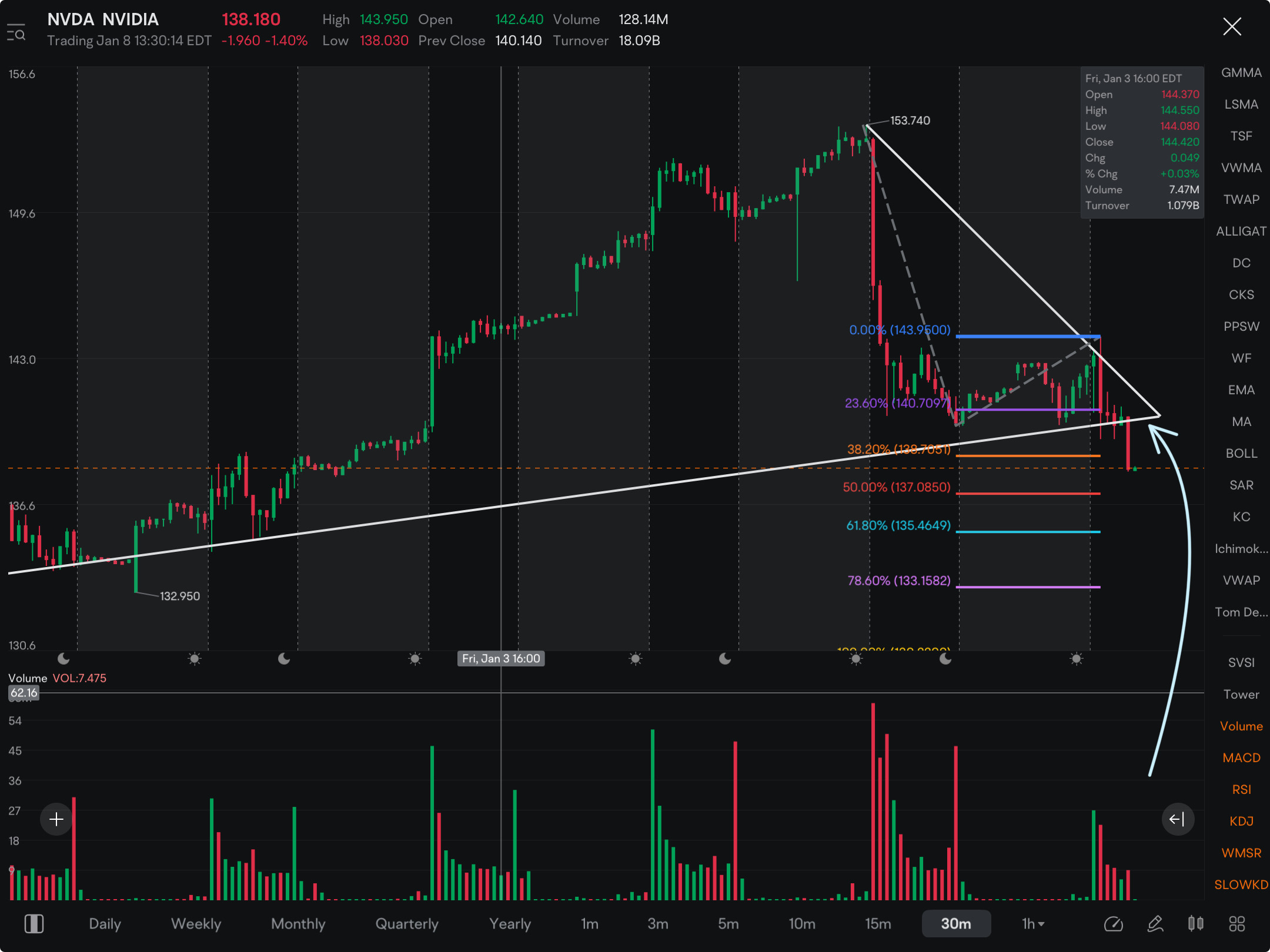Select the 5m interval

click(x=728, y=924)
